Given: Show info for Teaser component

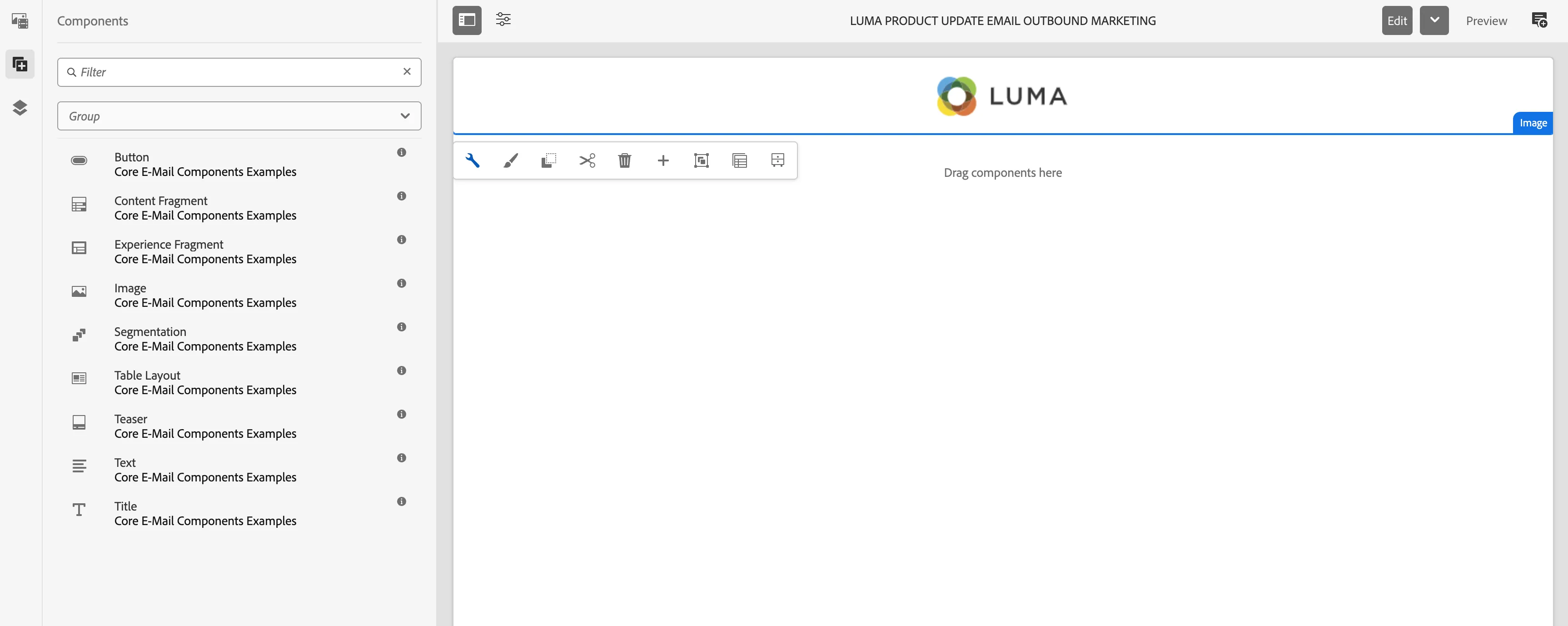Looking at the screenshot, I should 401,414.
